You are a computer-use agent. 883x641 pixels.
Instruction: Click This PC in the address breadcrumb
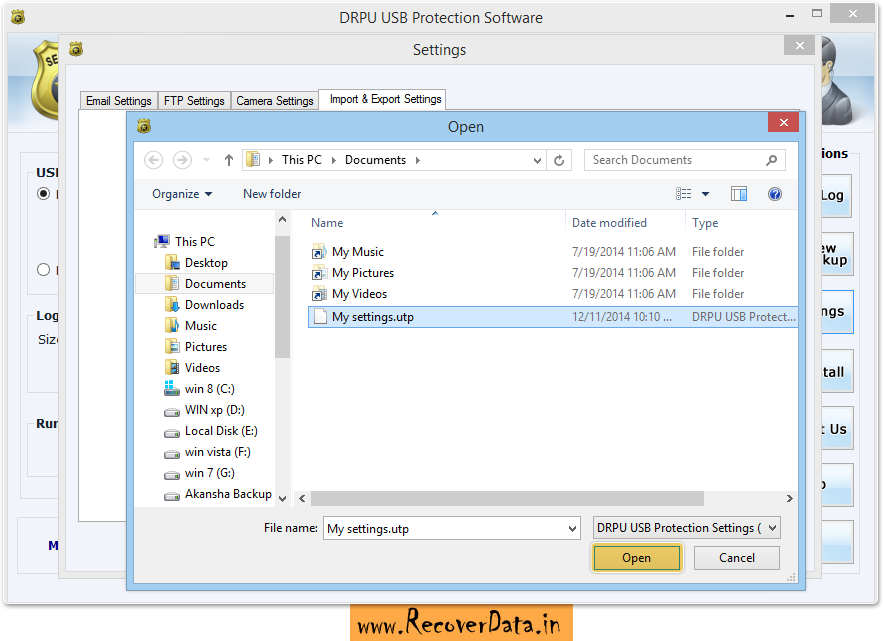point(302,160)
